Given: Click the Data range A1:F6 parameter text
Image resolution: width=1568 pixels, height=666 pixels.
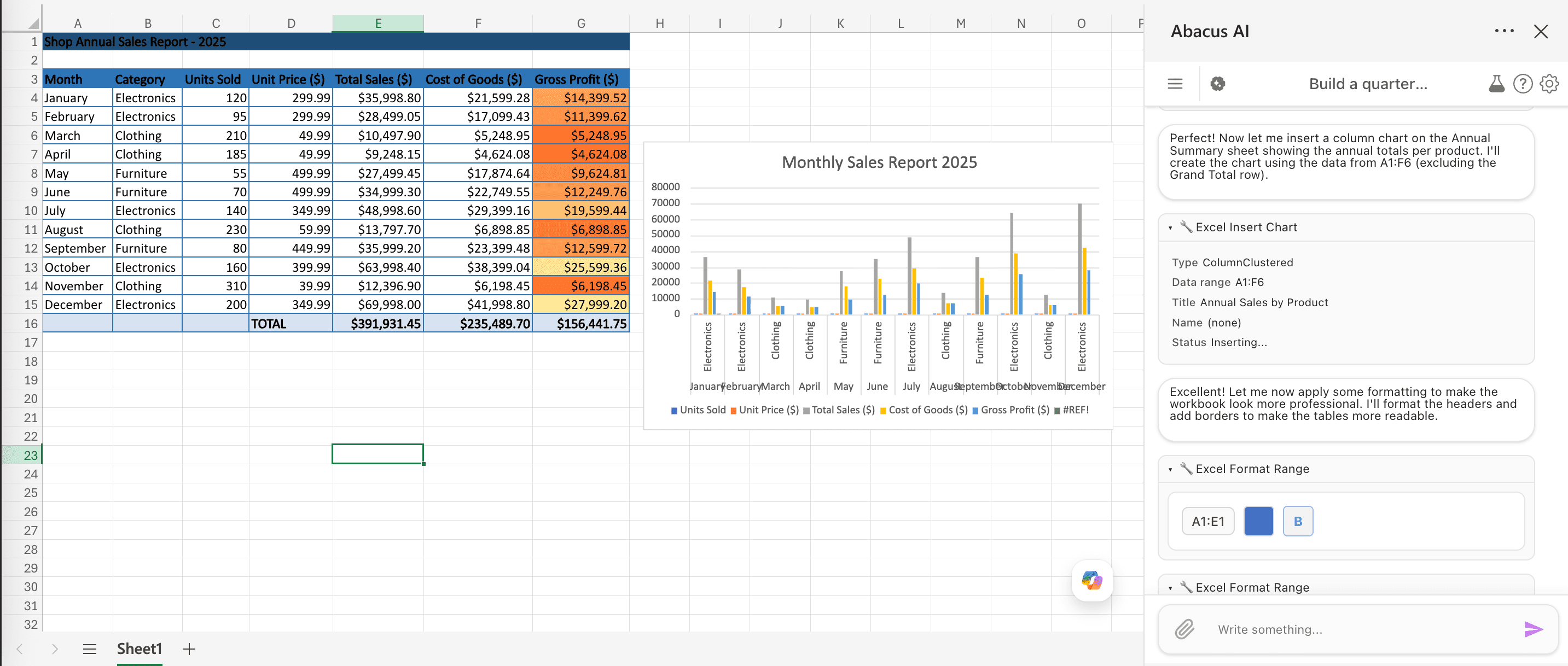Looking at the screenshot, I should point(1217,282).
